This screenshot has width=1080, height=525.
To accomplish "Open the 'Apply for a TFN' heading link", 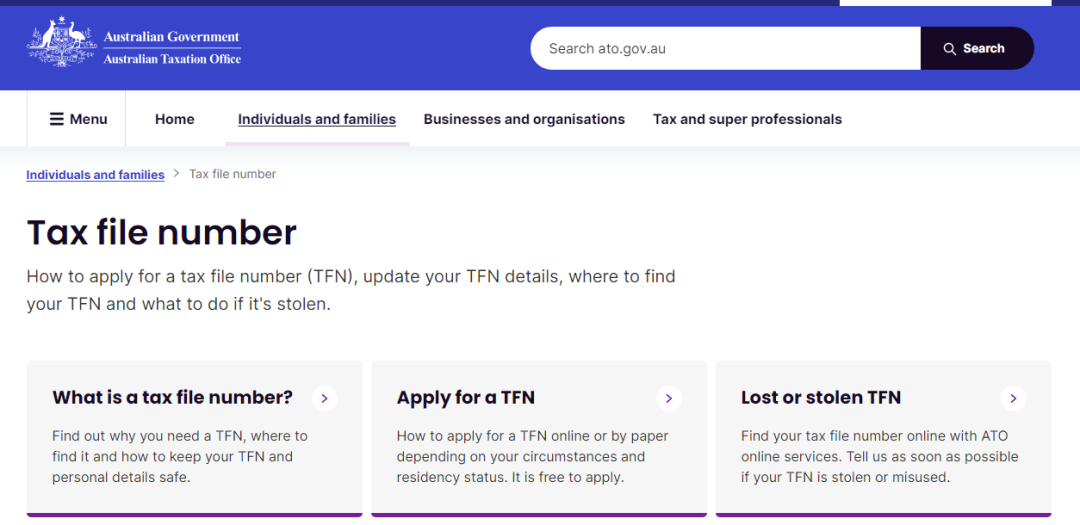I will [x=466, y=398].
